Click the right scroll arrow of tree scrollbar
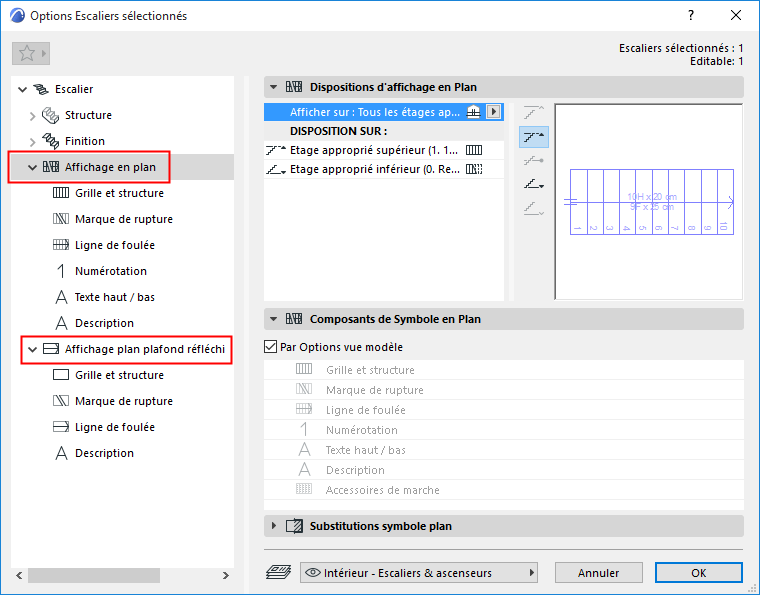The width and height of the screenshot is (760, 595). point(225,575)
